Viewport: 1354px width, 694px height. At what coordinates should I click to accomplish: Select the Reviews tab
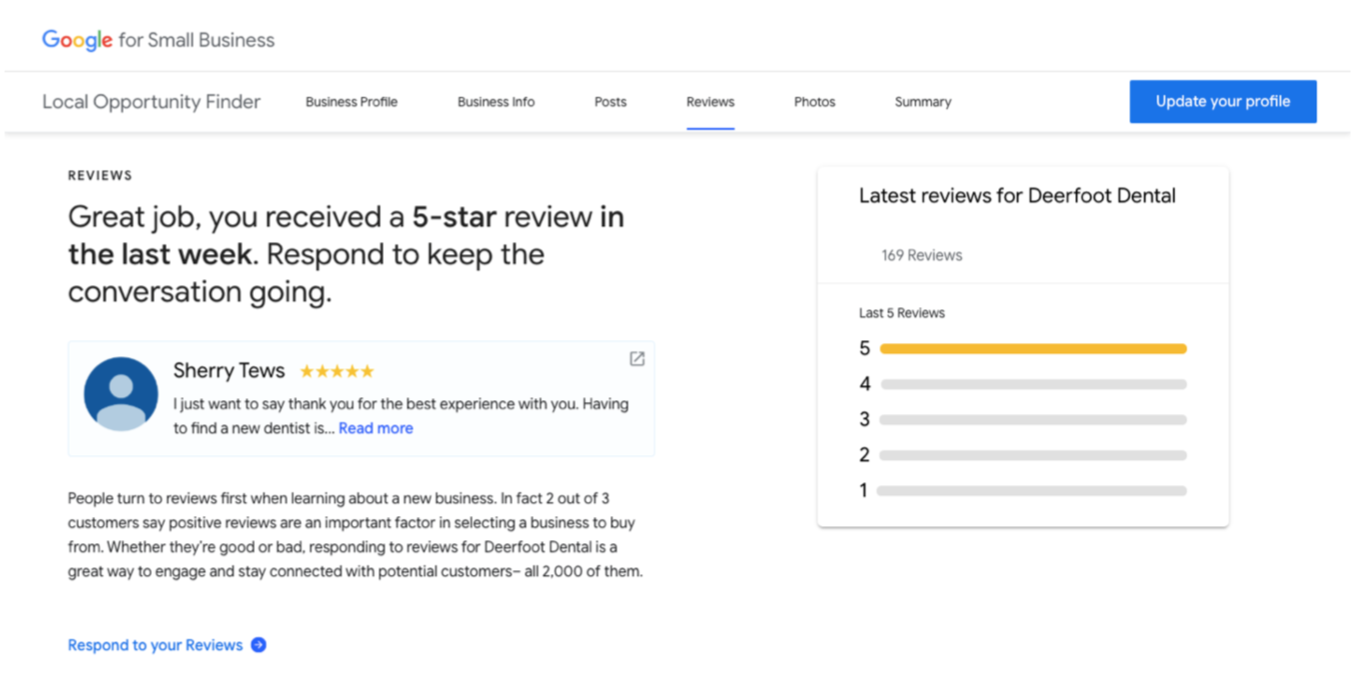pyautogui.click(x=710, y=102)
